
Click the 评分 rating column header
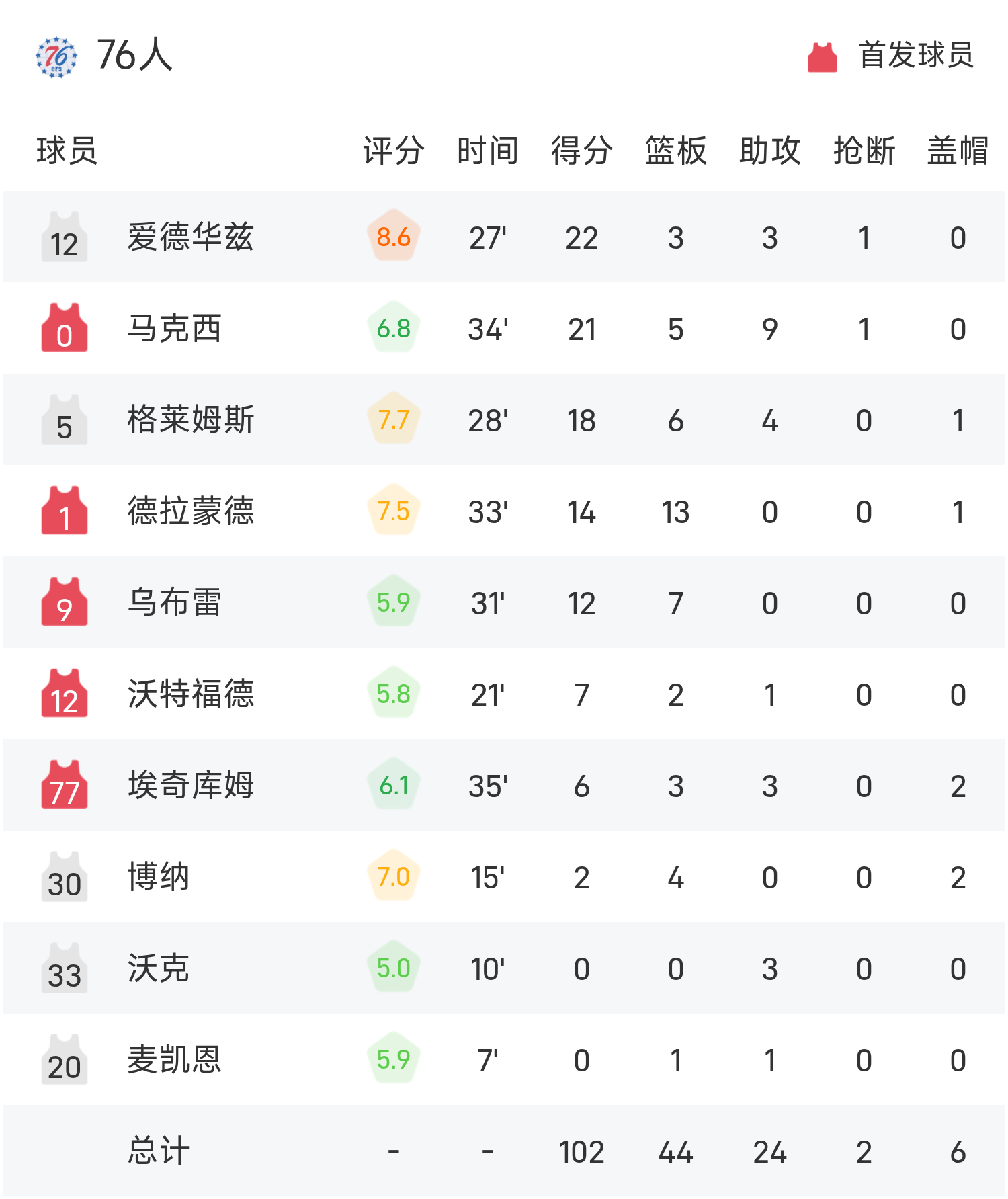394,150
